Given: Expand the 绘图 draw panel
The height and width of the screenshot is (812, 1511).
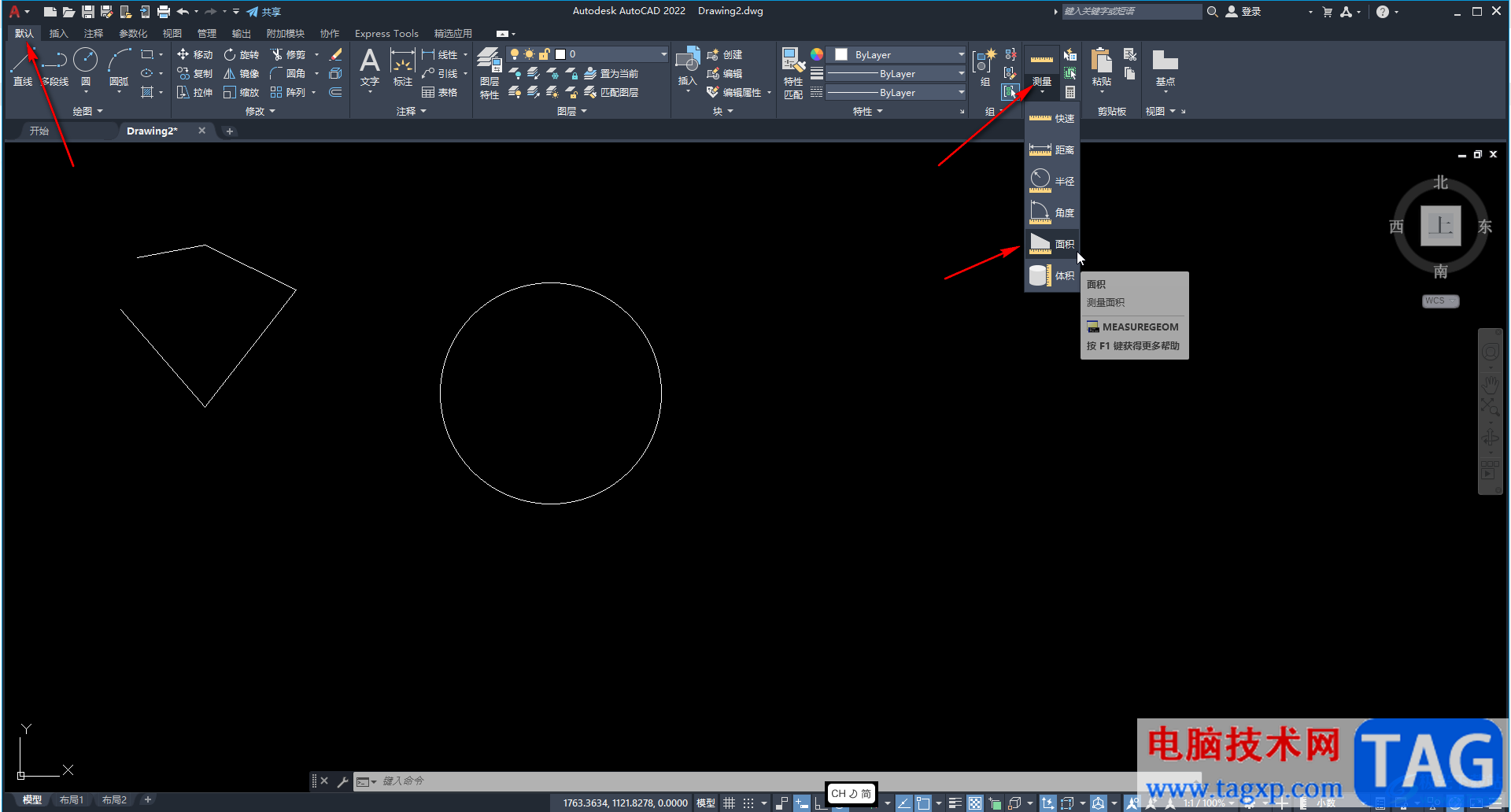Looking at the screenshot, I should tap(87, 111).
